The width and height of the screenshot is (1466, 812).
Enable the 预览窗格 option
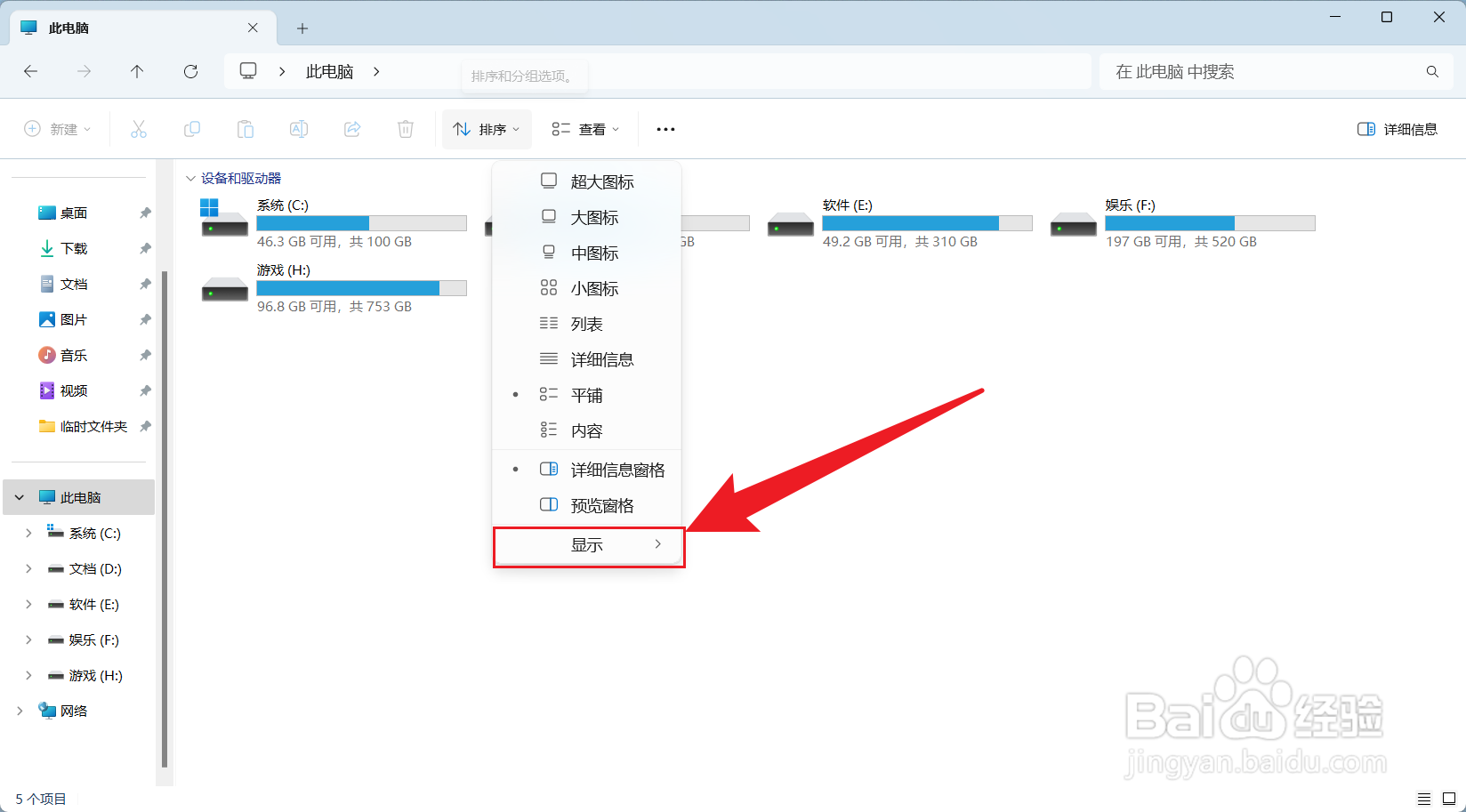tap(601, 504)
